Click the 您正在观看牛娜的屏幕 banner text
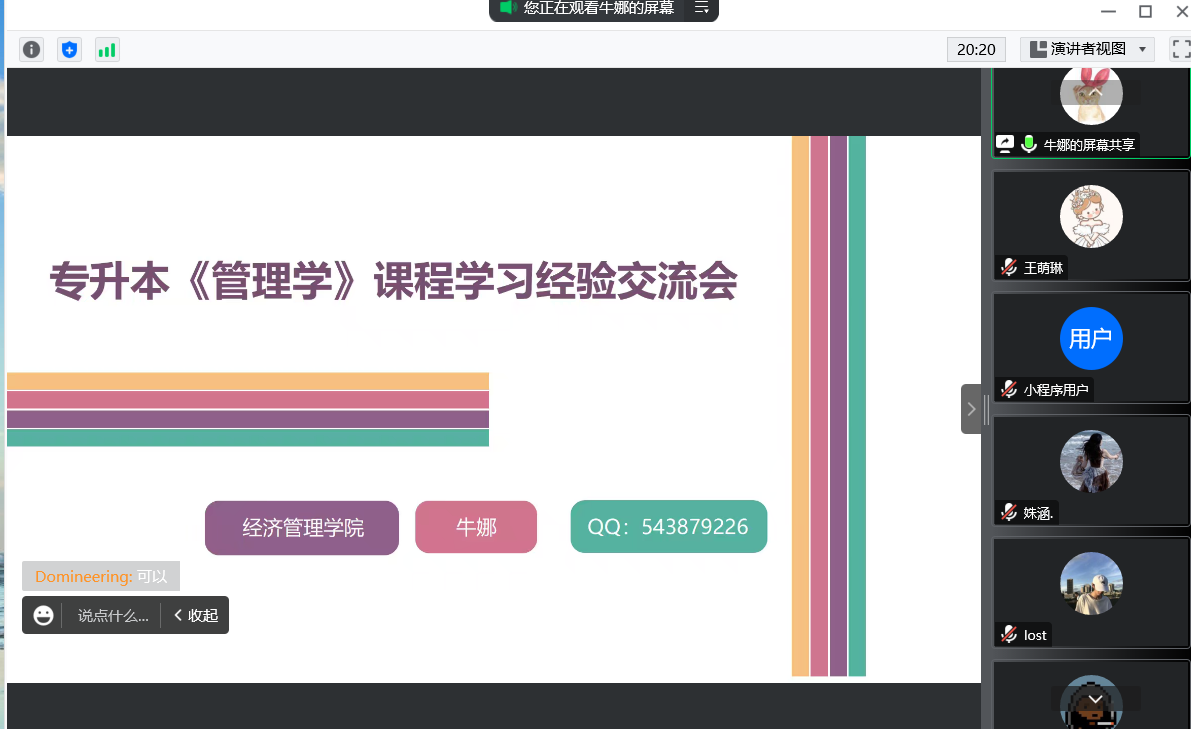The width and height of the screenshot is (1191, 729). coord(599,8)
